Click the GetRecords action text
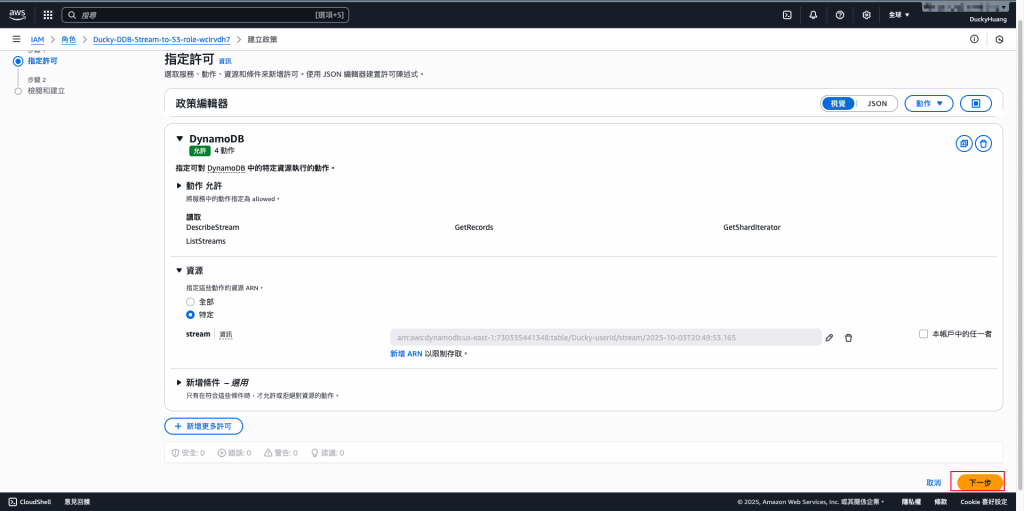 pyautogui.click(x=474, y=227)
